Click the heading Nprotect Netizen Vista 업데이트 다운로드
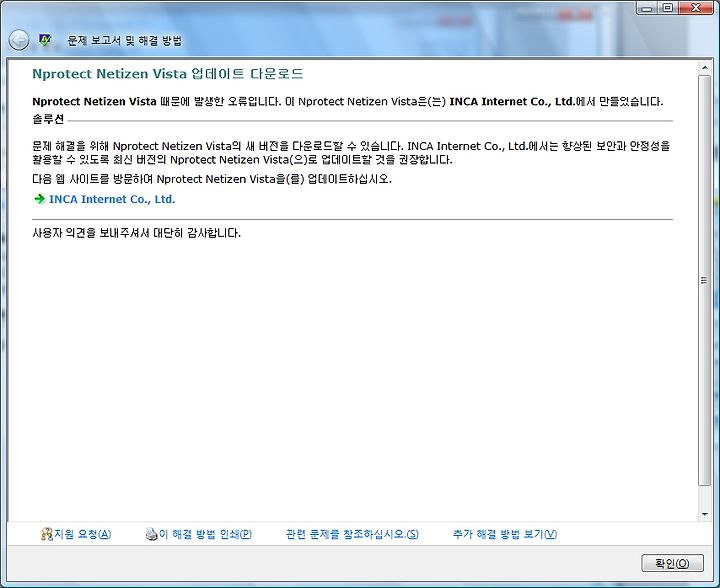The height and width of the screenshot is (588, 720). [168, 73]
